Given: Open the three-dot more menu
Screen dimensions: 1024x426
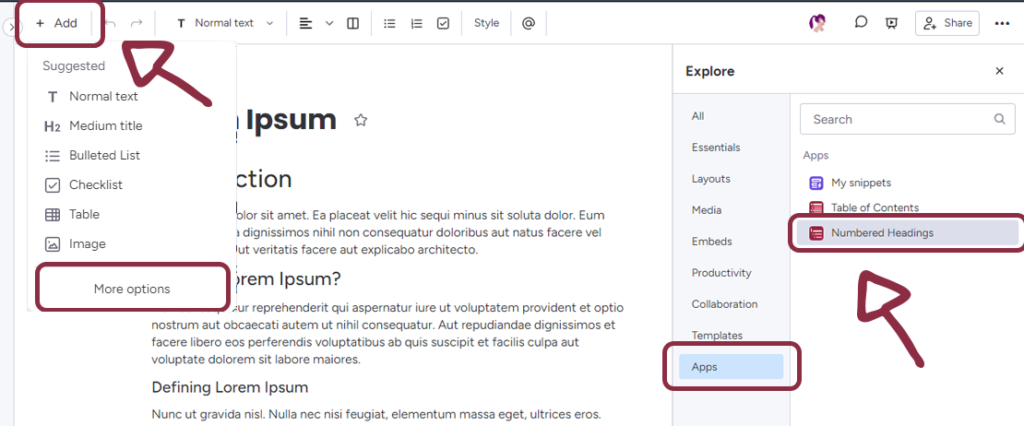Looking at the screenshot, I should (x=1002, y=23).
